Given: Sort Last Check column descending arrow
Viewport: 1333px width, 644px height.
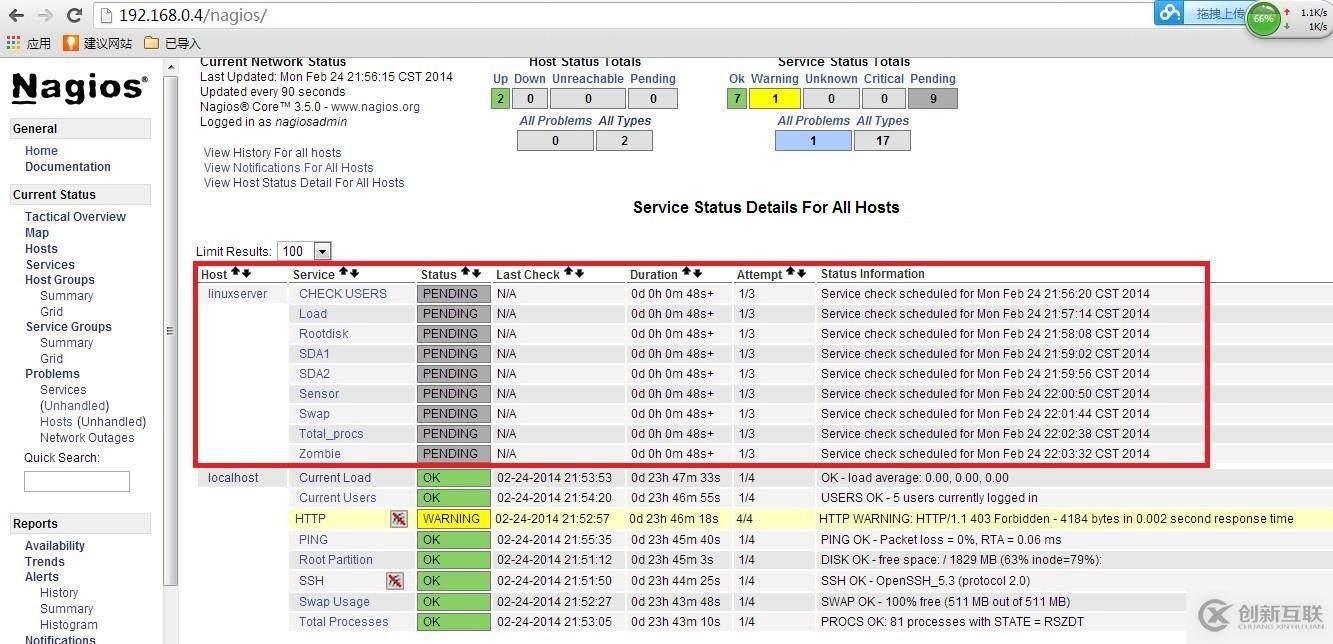Looking at the screenshot, I should tap(579, 273).
